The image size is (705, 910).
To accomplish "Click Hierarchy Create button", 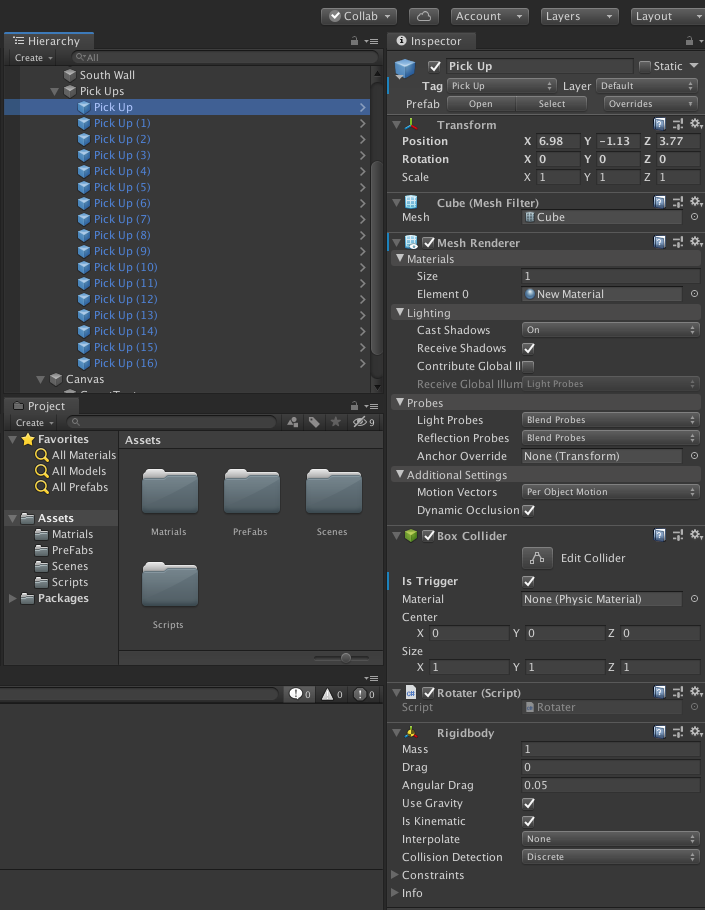I will (x=33, y=57).
